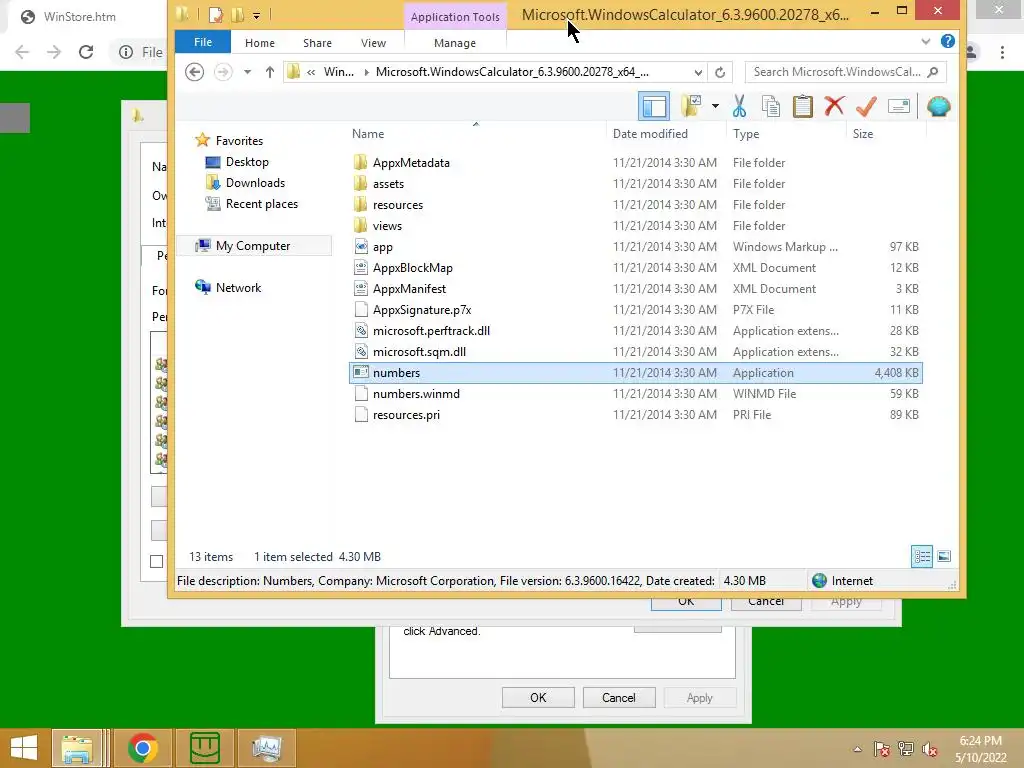Image resolution: width=1024 pixels, height=768 pixels.
Task: Delete the file with the red X icon
Action: point(834,106)
